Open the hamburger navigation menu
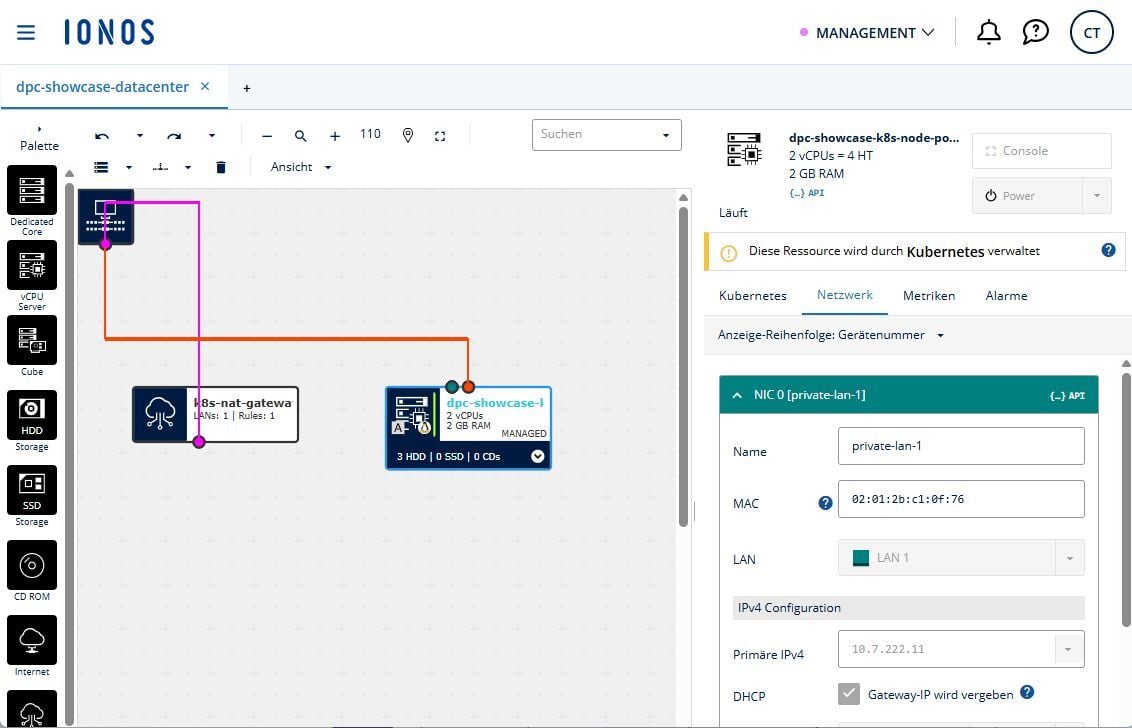The width and height of the screenshot is (1132, 728). (x=26, y=33)
